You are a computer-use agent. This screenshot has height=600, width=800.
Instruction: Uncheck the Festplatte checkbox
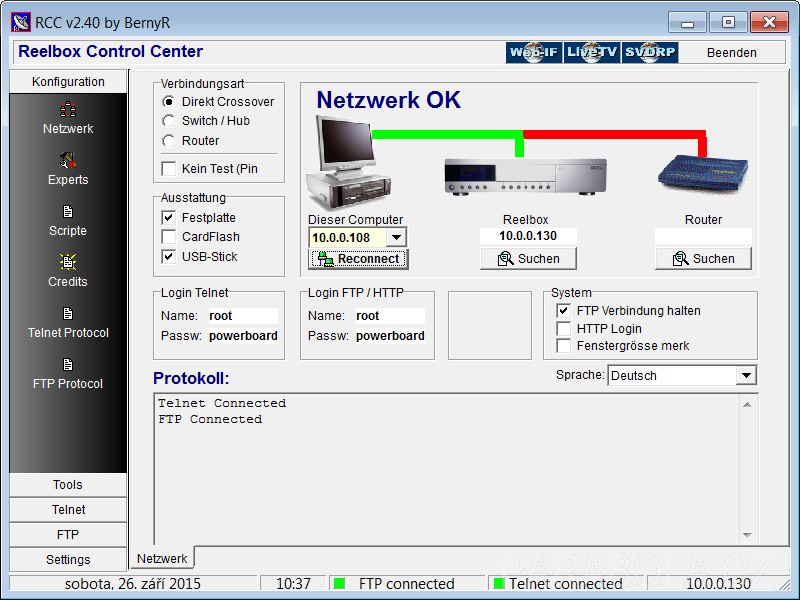[168, 217]
